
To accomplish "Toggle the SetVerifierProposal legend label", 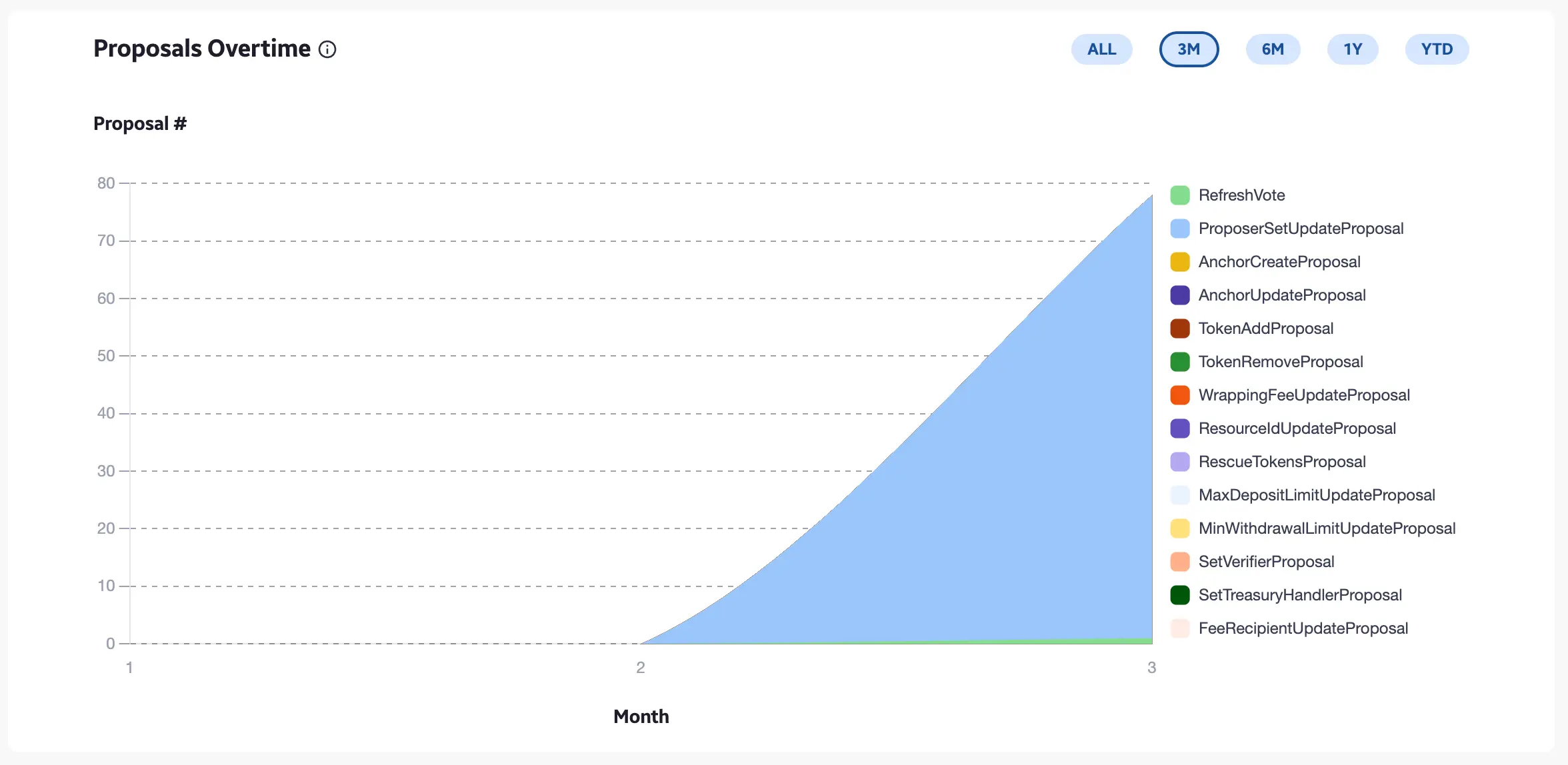I will coord(1266,562).
